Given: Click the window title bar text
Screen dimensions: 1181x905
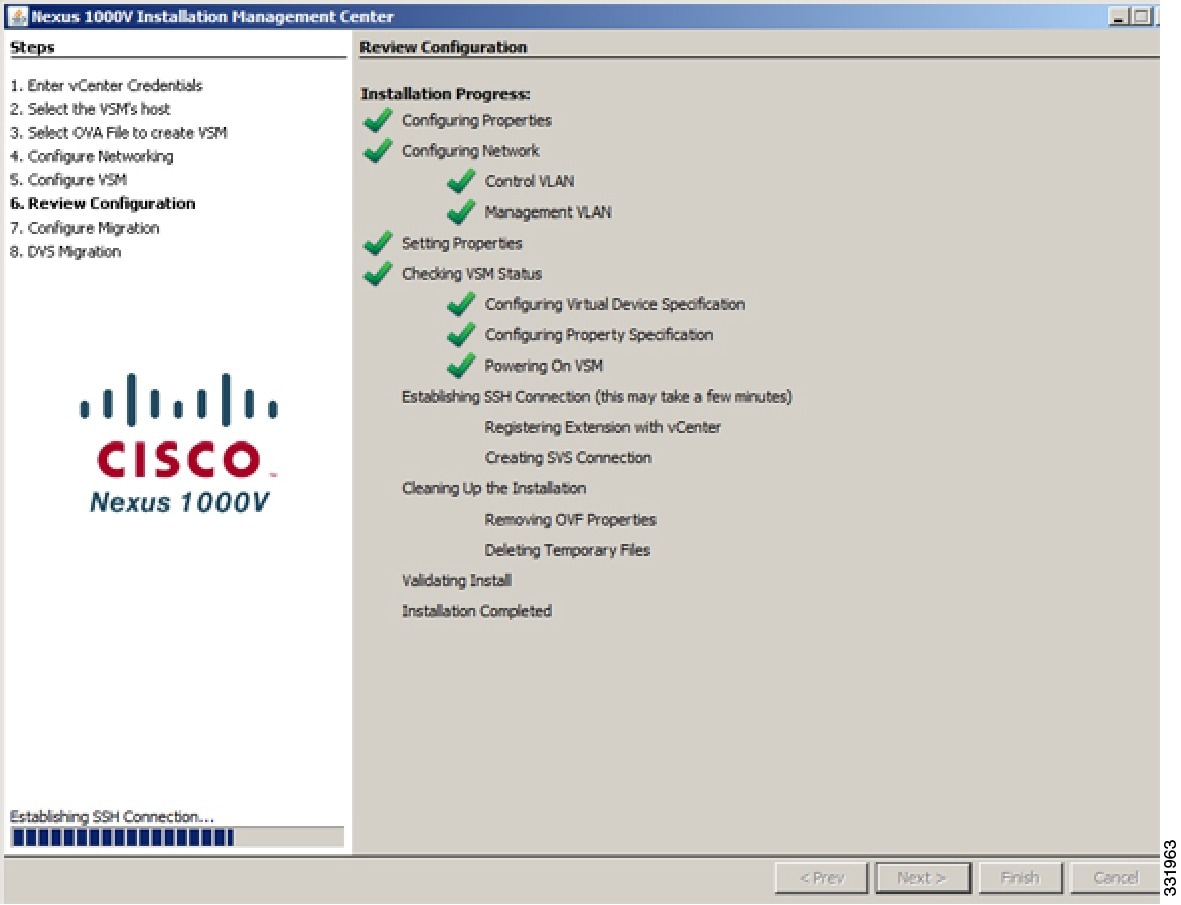Looking at the screenshot, I should (212, 17).
